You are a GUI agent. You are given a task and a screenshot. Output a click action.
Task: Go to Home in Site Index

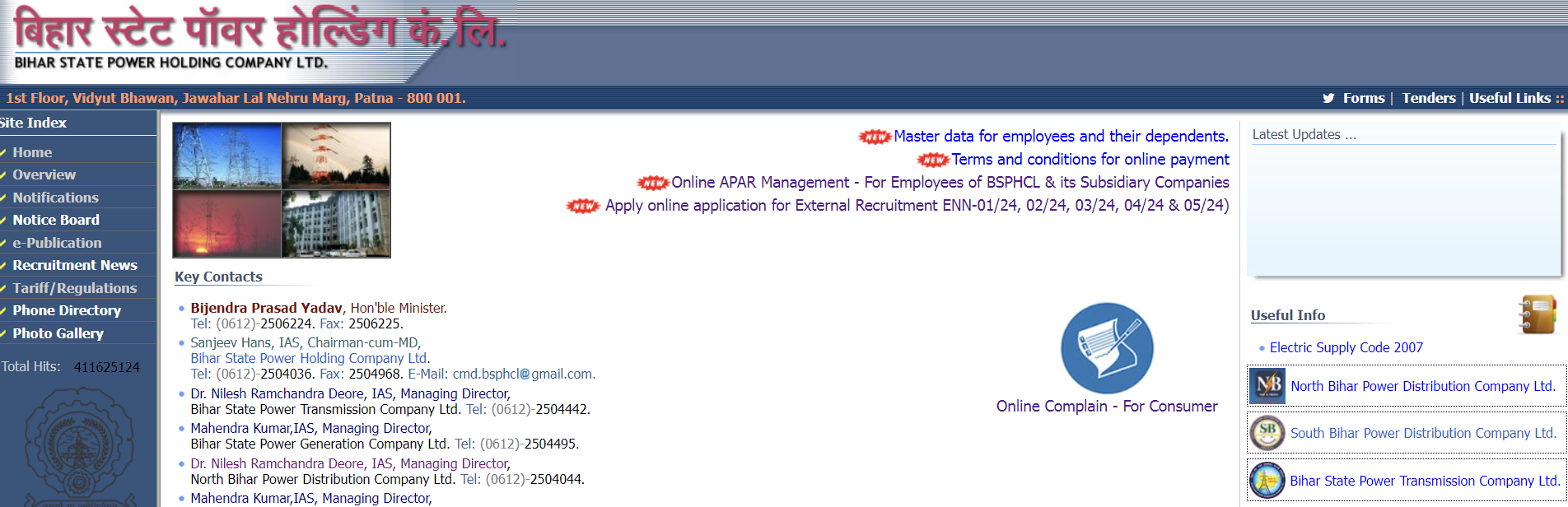click(x=32, y=152)
